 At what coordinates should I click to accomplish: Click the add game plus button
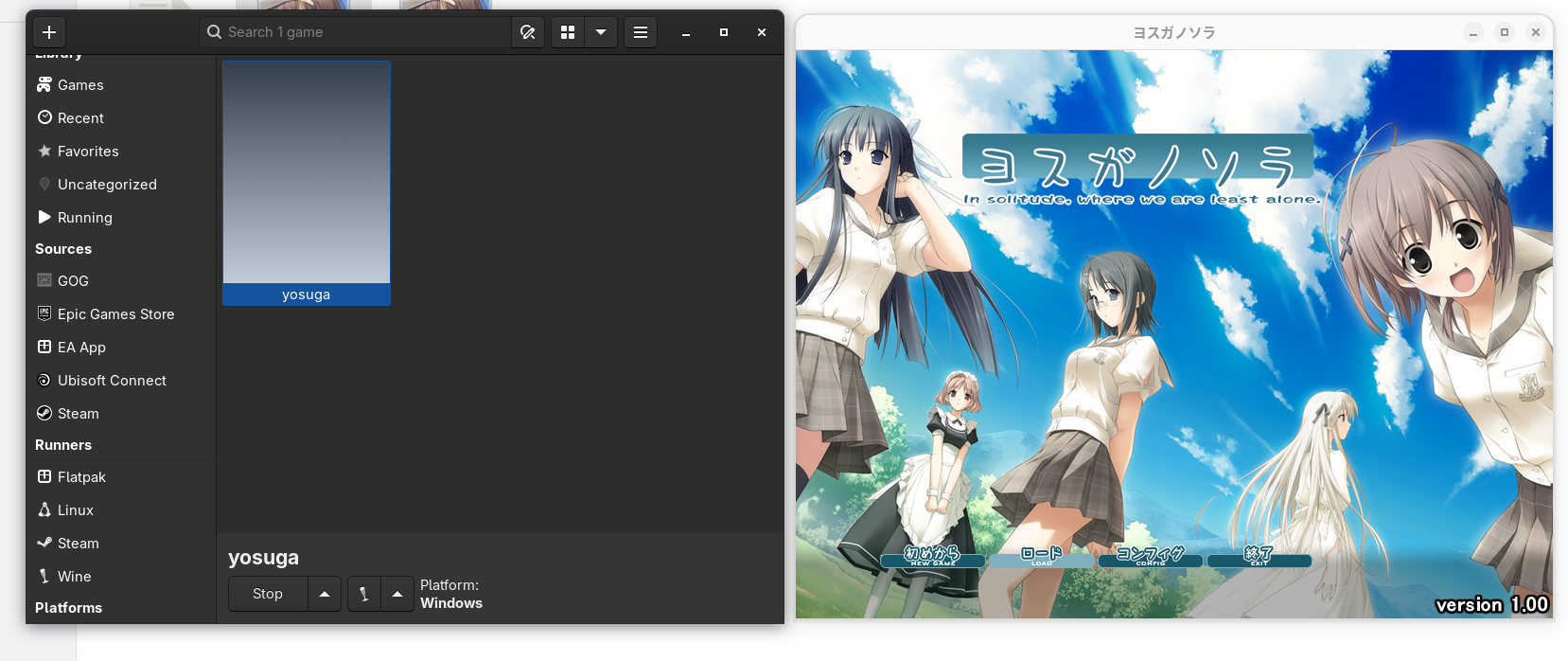click(49, 32)
